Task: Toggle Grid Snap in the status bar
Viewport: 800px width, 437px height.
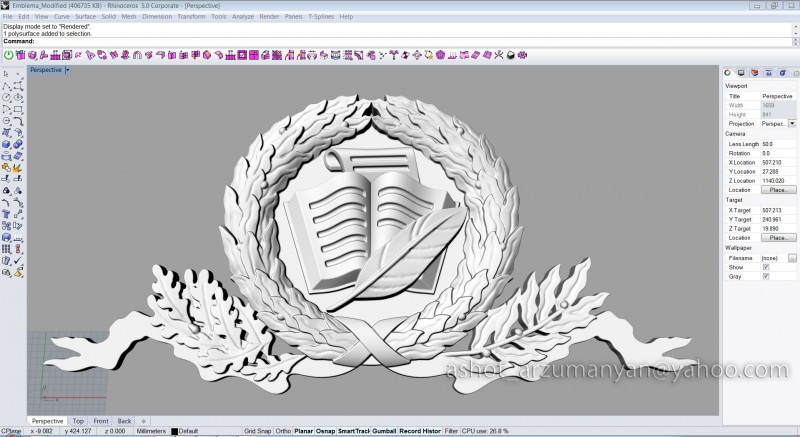Action: click(257, 431)
